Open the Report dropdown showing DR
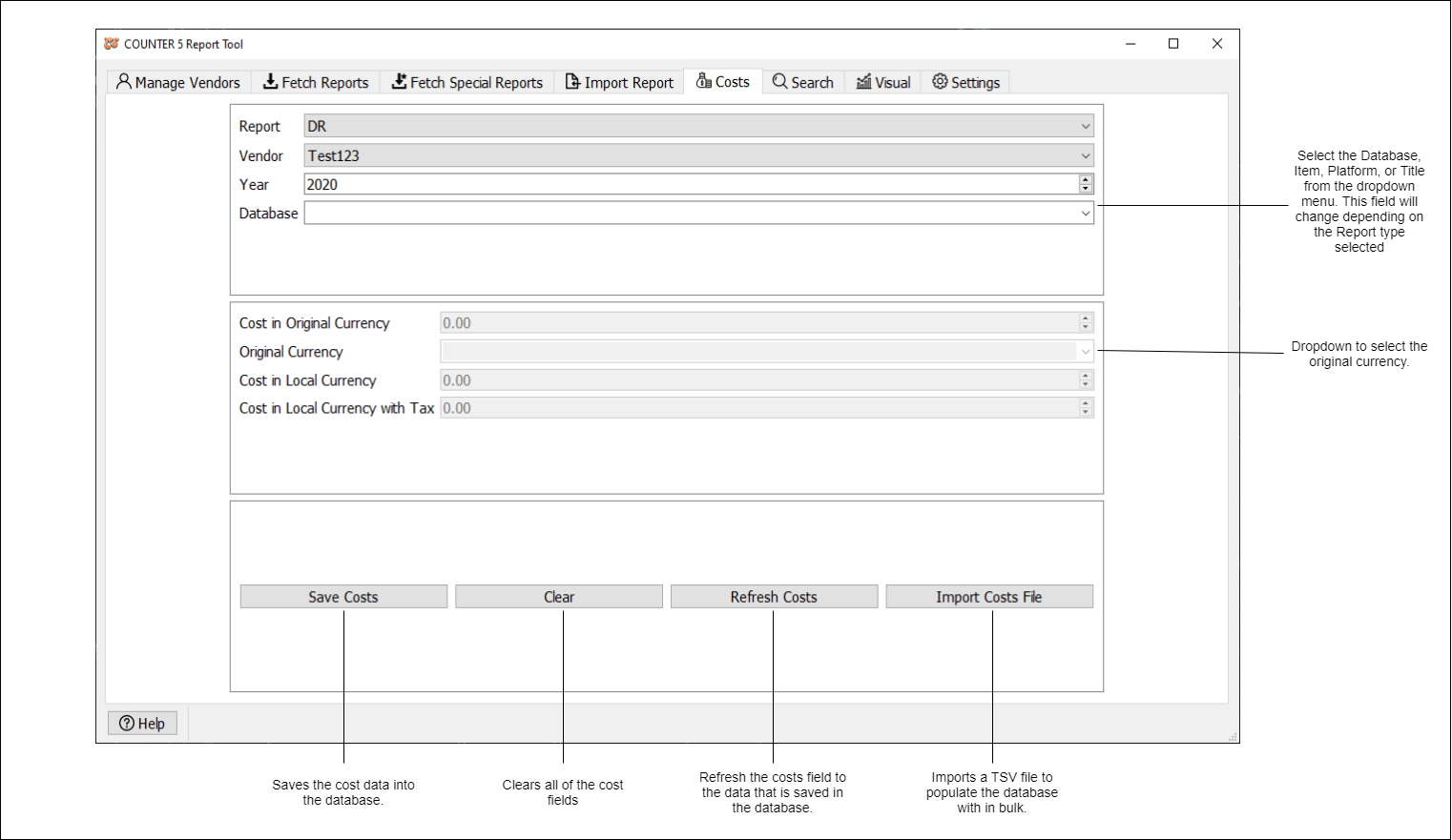 (1085, 125)
